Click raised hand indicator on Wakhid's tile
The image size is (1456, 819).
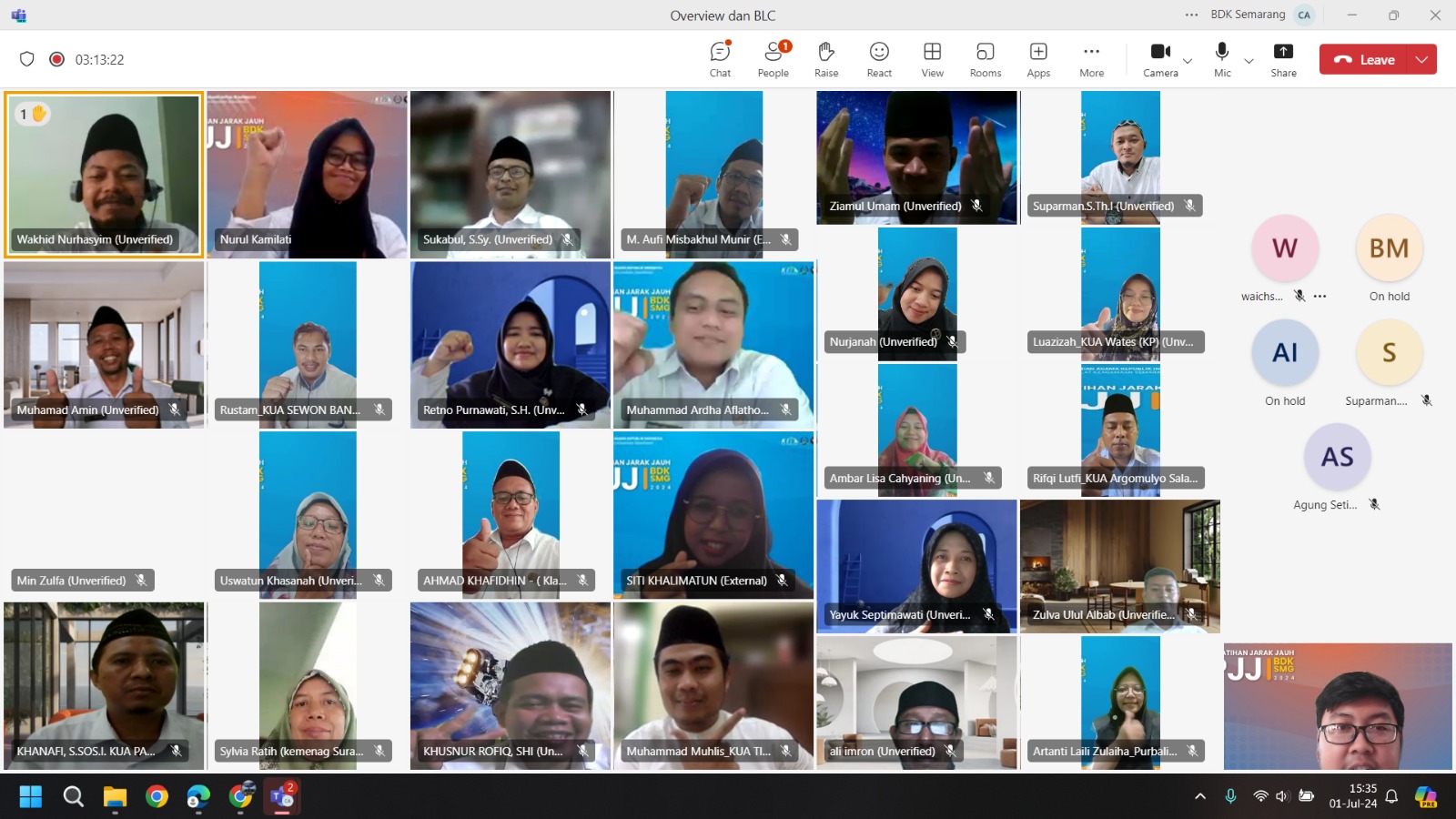point(33,114)
